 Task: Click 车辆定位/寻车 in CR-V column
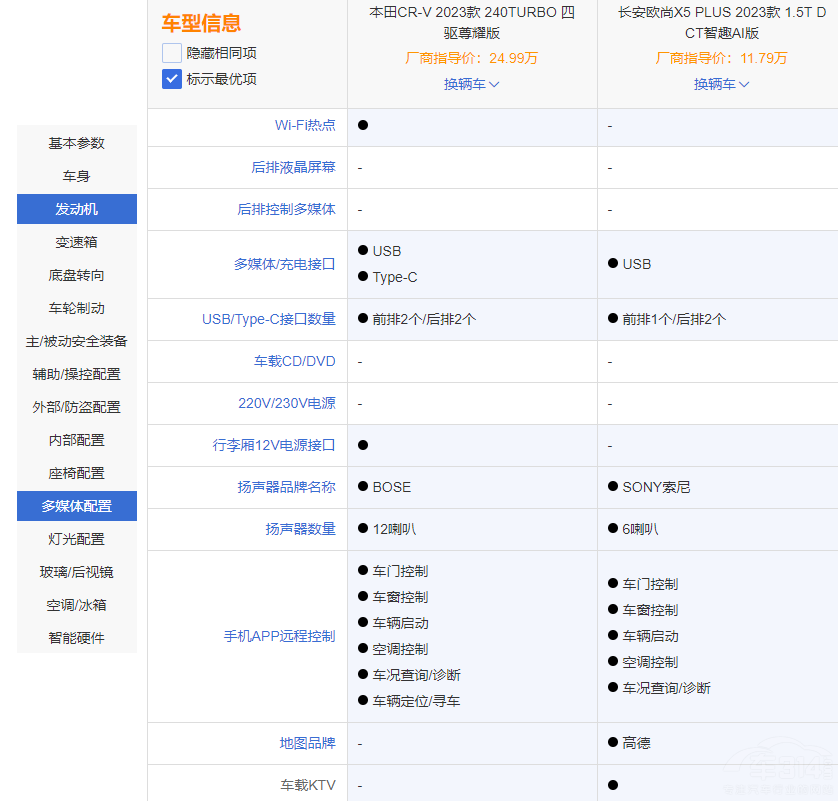(x=416, y=701)
